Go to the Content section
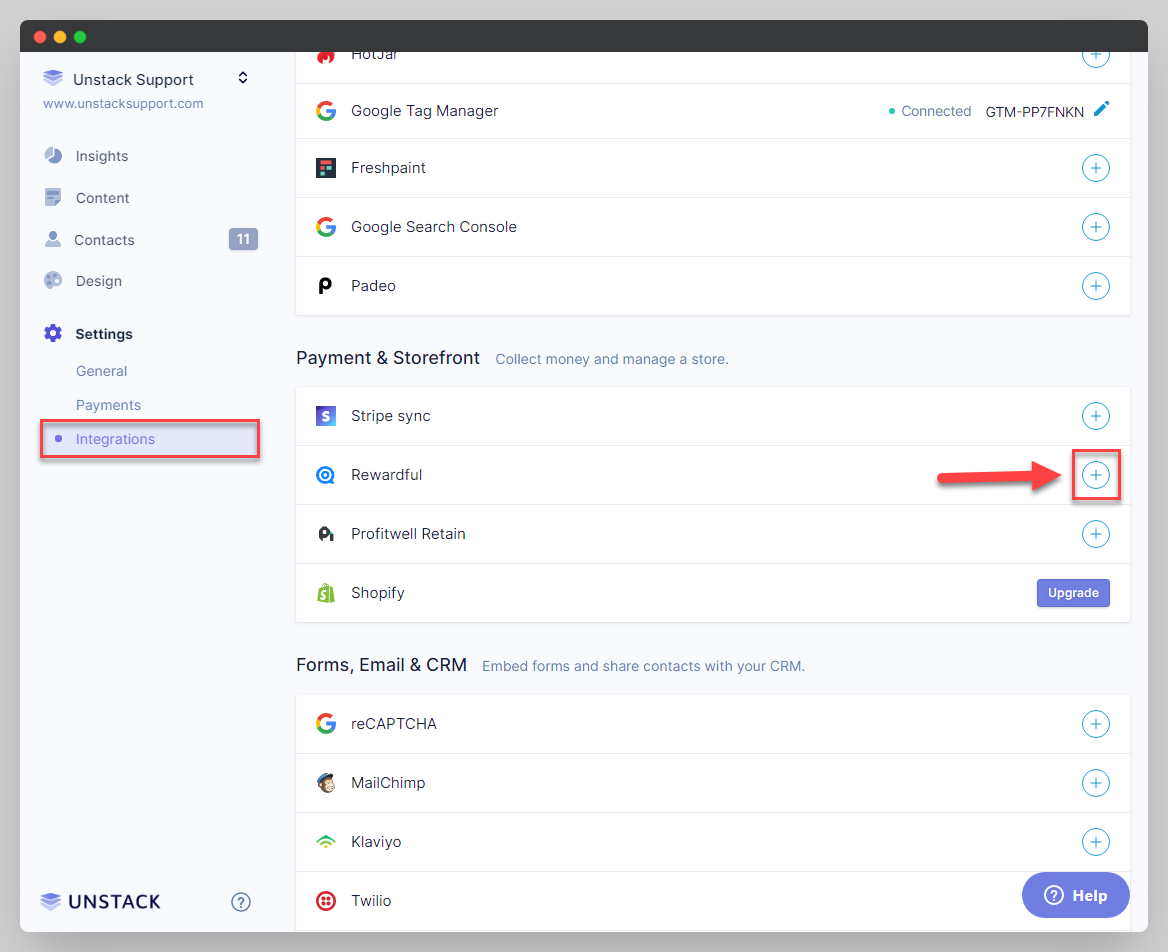This screenshot has width=1168, height=952. (102, 198)
